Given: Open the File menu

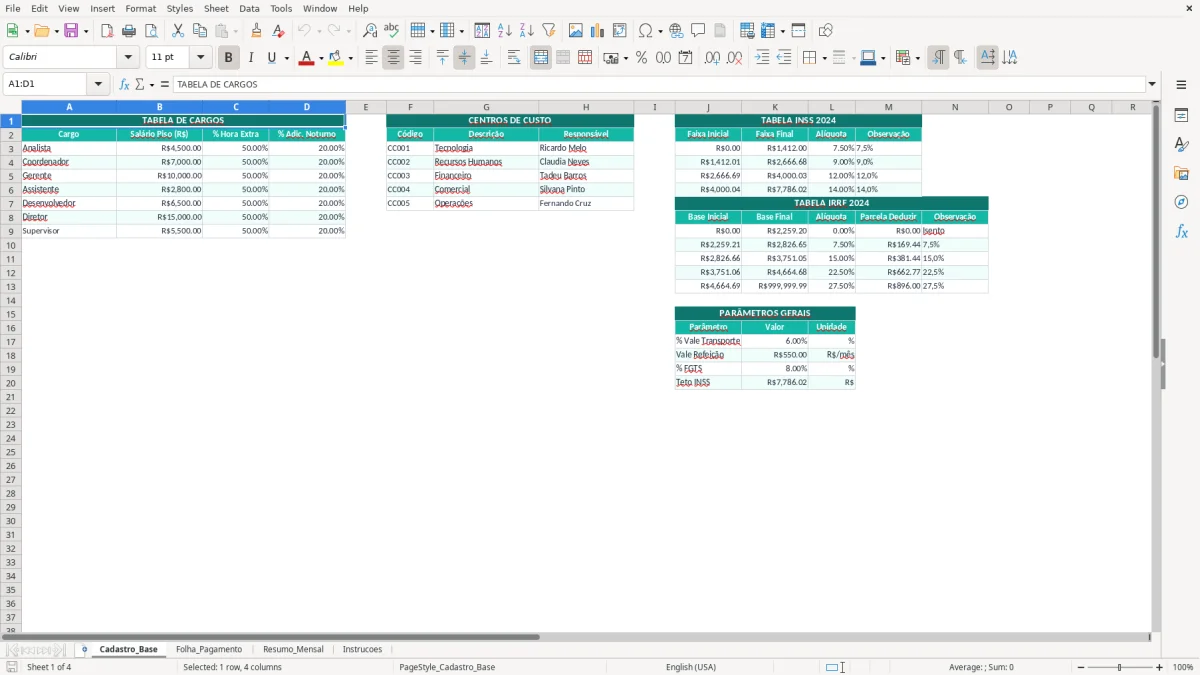Looking at the screenshot, I should tap(13, 8).
